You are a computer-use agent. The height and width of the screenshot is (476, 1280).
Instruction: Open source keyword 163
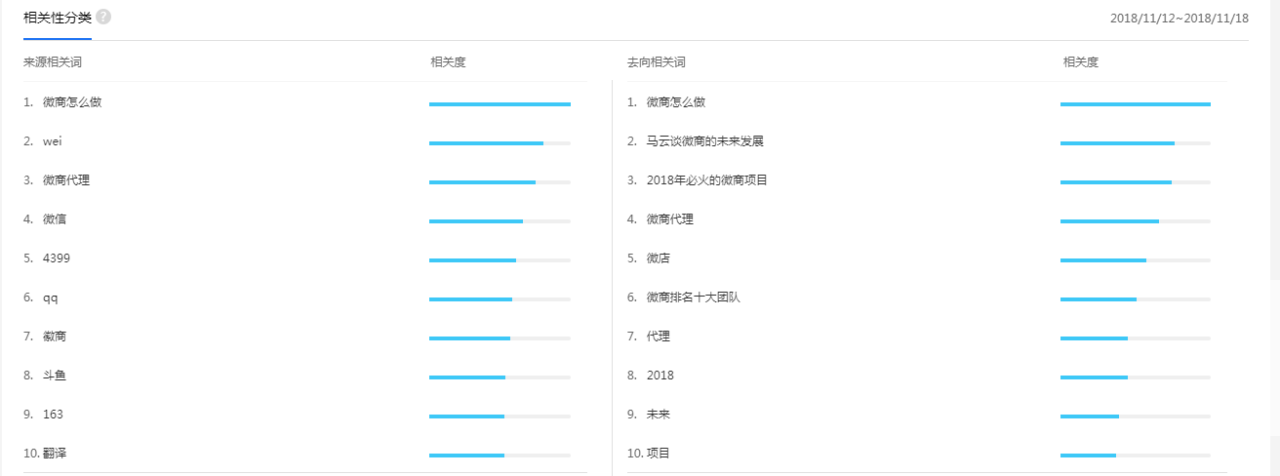click(53, 414)
